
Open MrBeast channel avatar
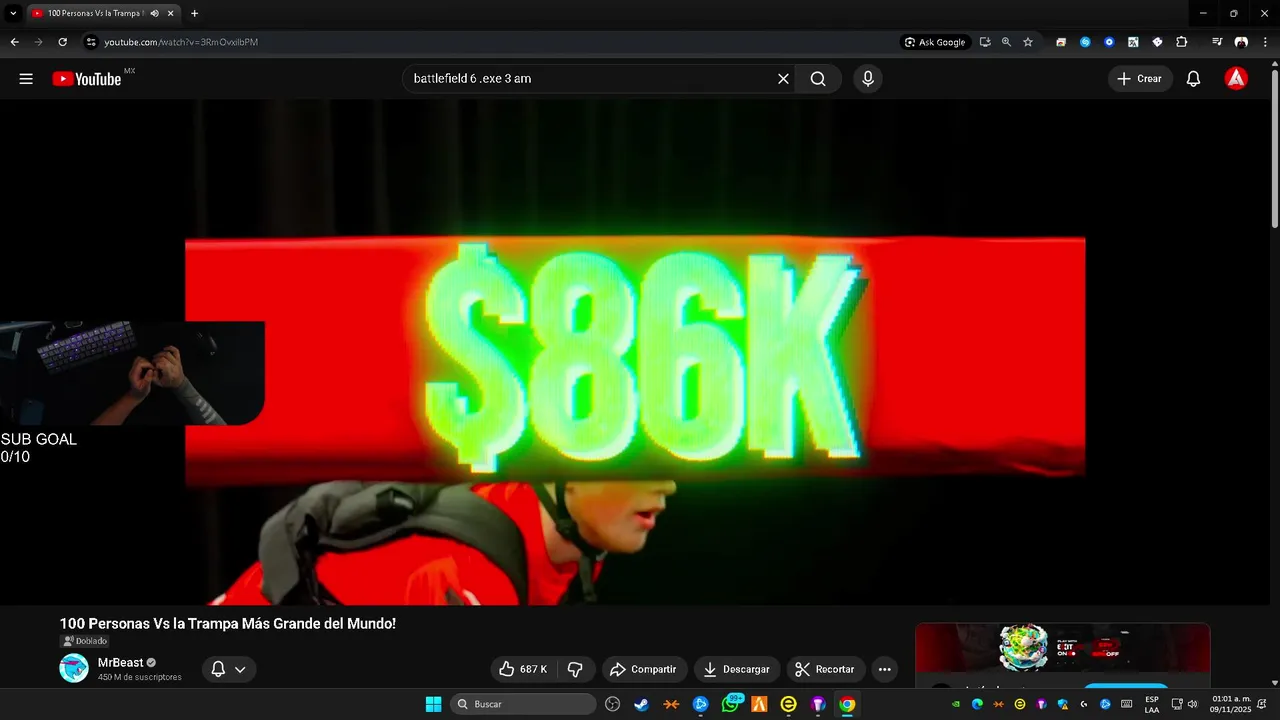(74, 668)
